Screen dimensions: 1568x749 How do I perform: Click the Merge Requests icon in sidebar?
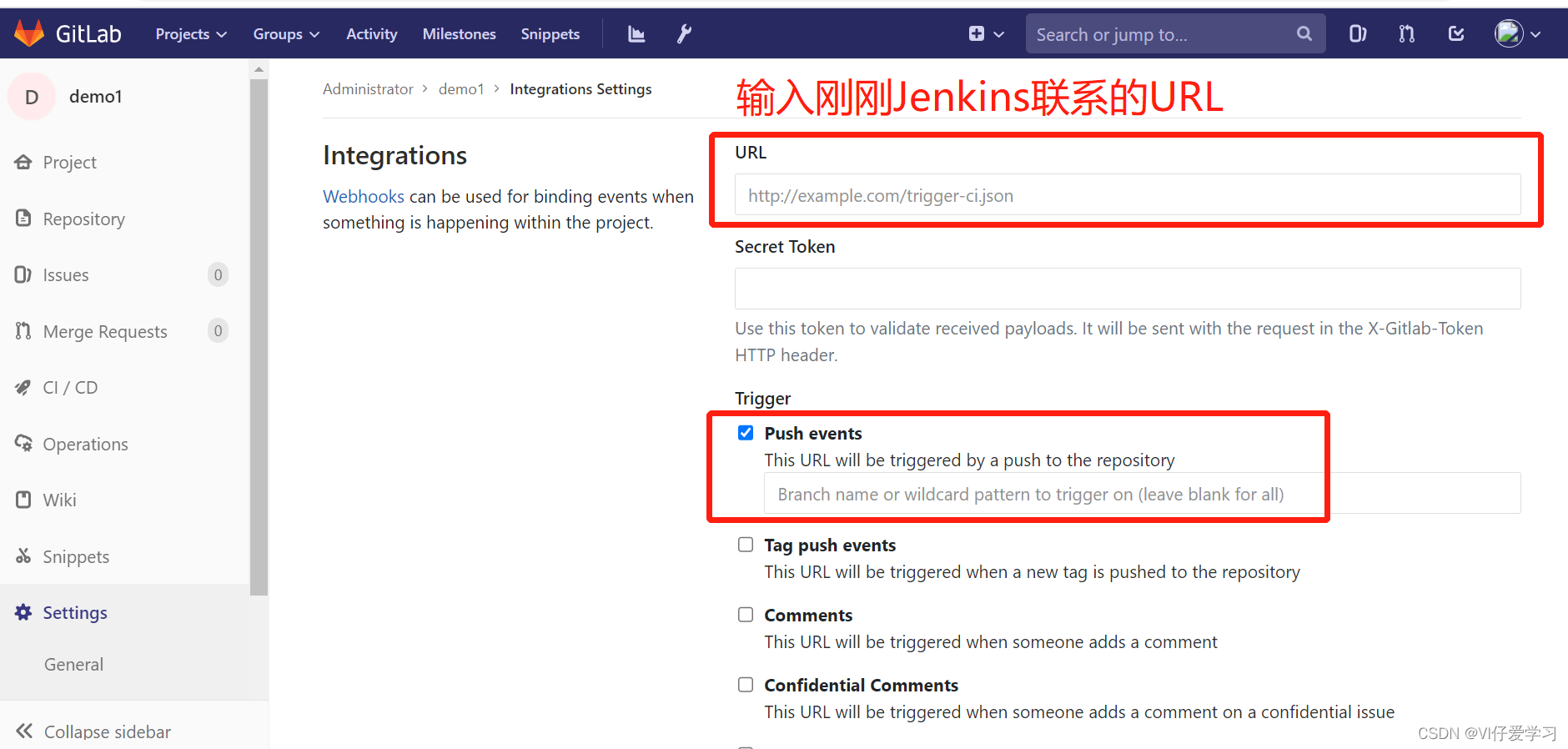pyautogui.click(x=23, y=331)
